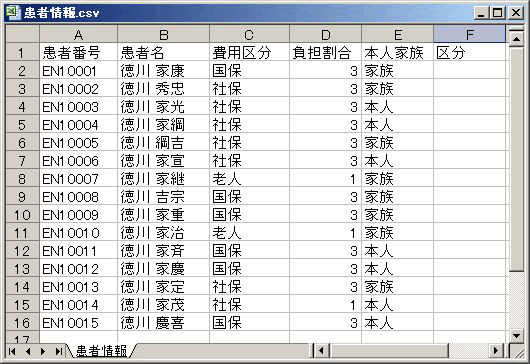Viewport: 530px width, 364px height.
Task: Select 老人 cell in row 11
Action: pyautogui.click(x=249, y=233)
